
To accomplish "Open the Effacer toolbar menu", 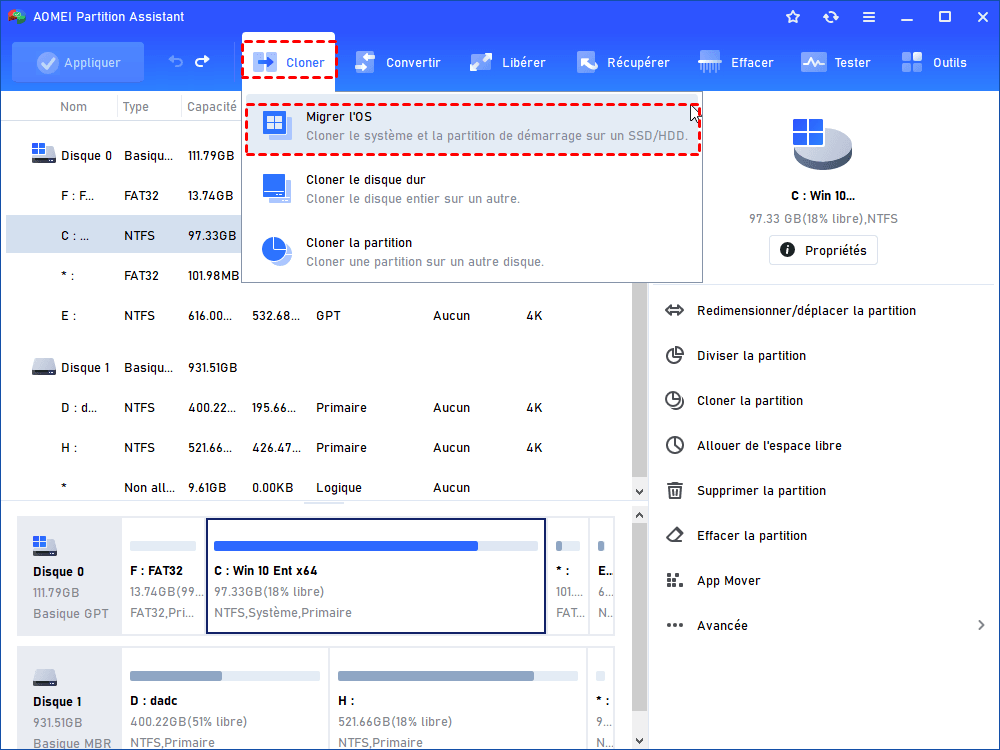I will (736, 62).
